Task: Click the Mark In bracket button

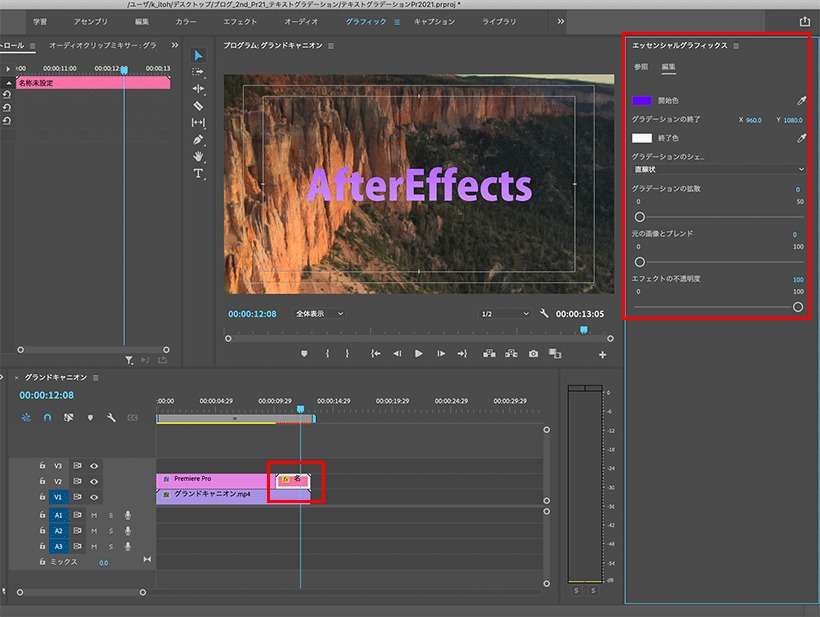Action: (x=327, y=354)
